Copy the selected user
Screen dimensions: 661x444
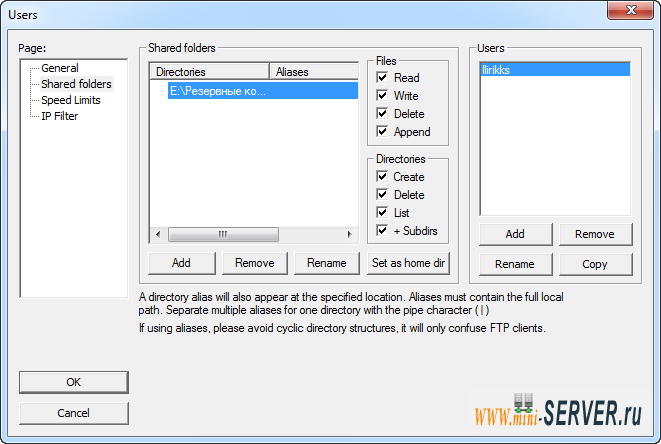point(595,264)
